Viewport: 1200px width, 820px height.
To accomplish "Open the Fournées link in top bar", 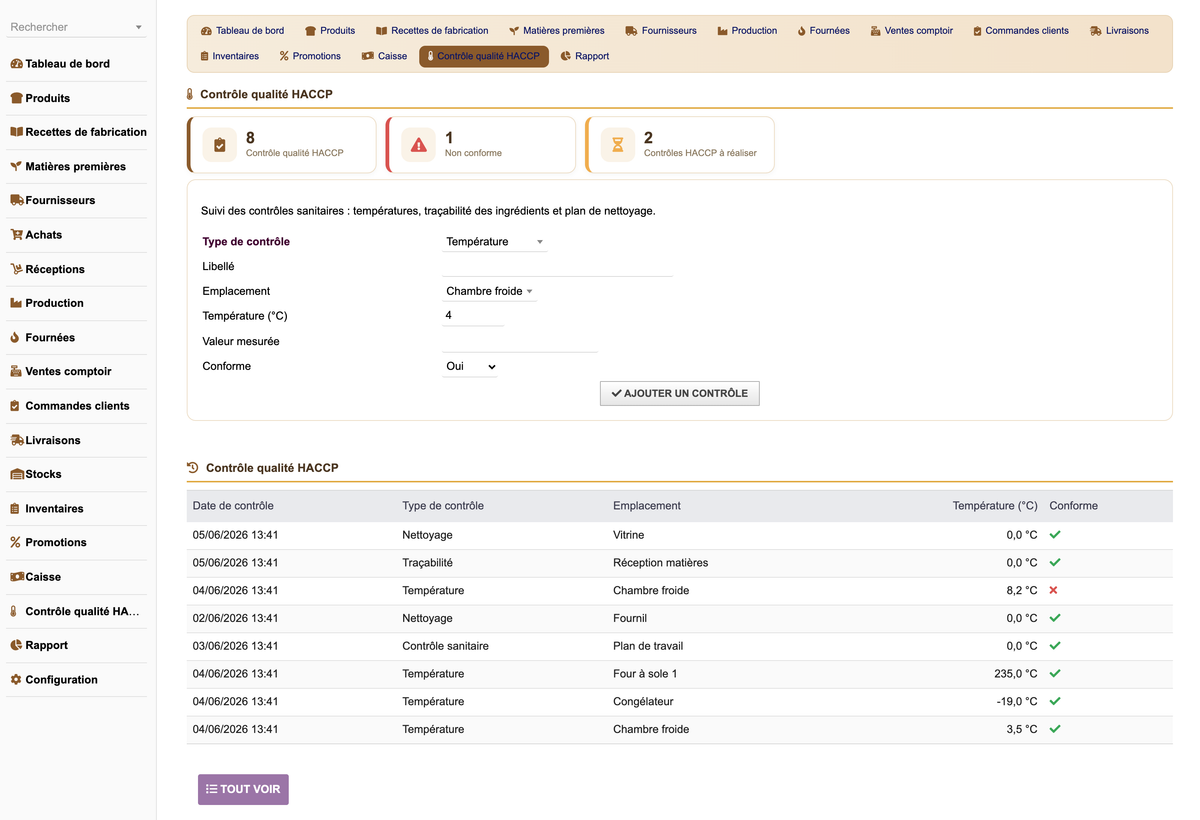I will (x=823, y=31).
